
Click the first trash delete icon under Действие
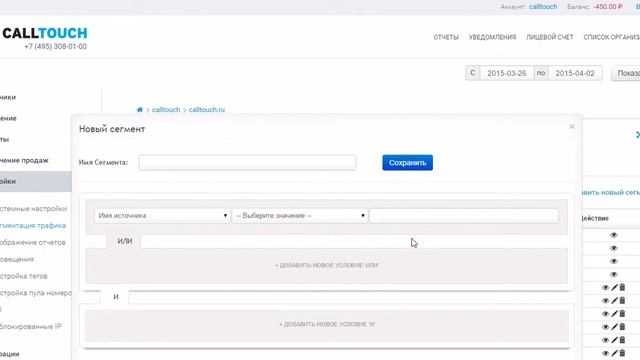pos(622,287)
